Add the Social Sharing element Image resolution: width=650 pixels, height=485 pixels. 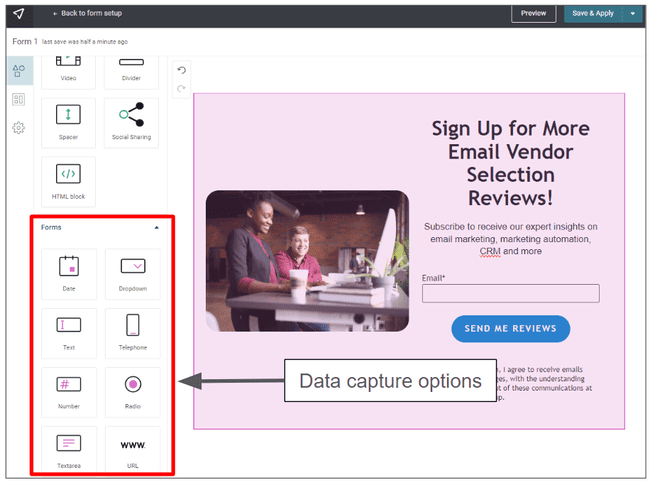[132, 122]
